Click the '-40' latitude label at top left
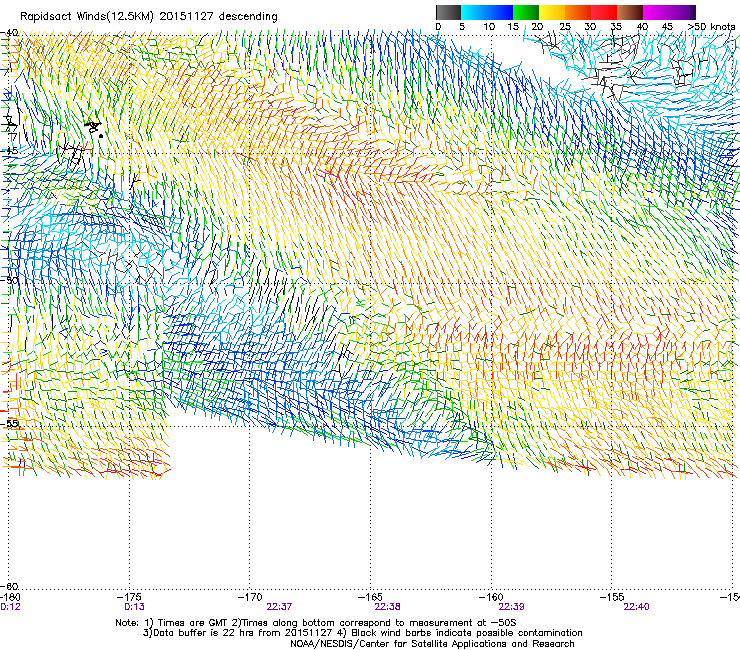The width and height of the screenshot is (740, 650). pos(10,33)
